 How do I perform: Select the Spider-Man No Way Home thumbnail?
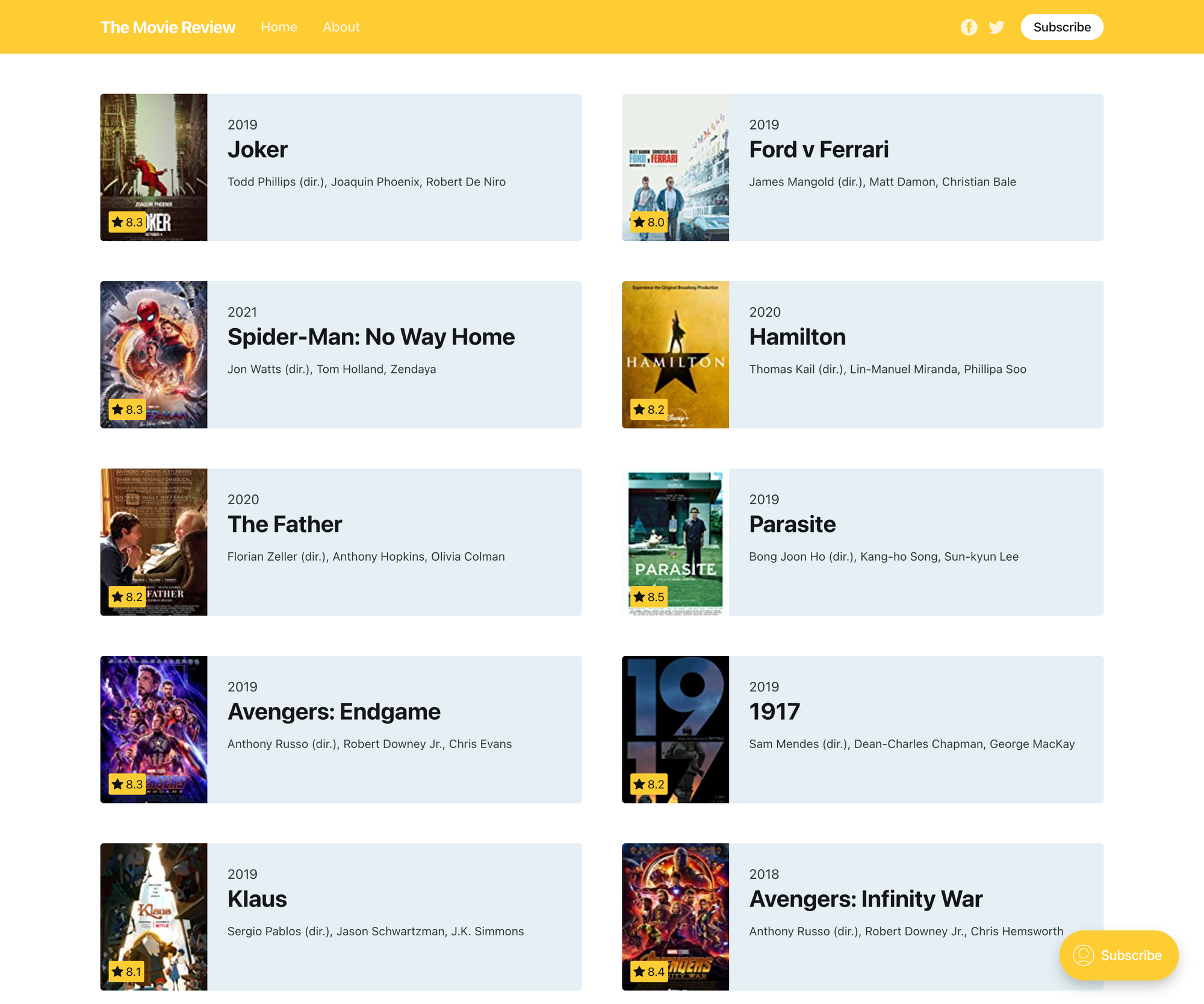click(x=155, y=354)
